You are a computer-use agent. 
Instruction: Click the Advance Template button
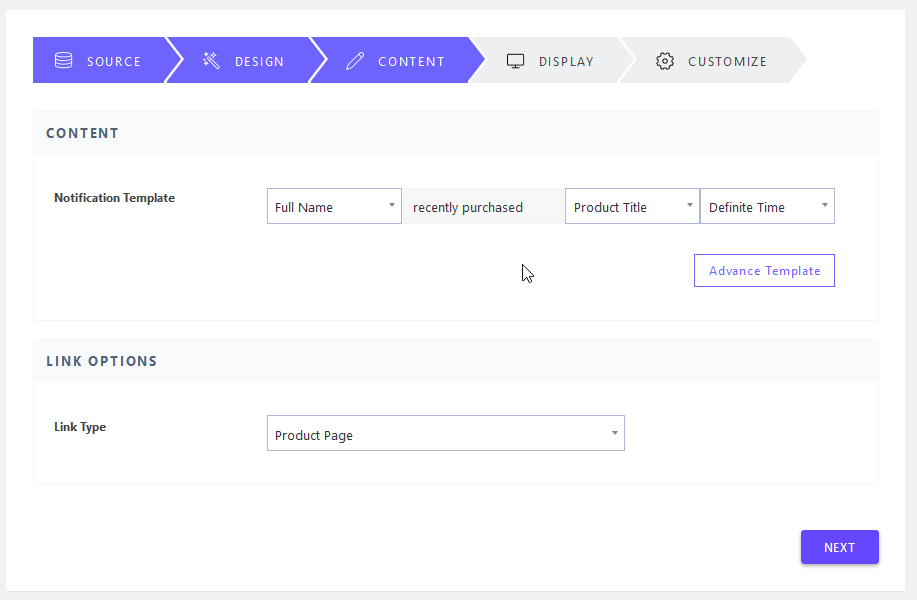[x=764, y=270]
